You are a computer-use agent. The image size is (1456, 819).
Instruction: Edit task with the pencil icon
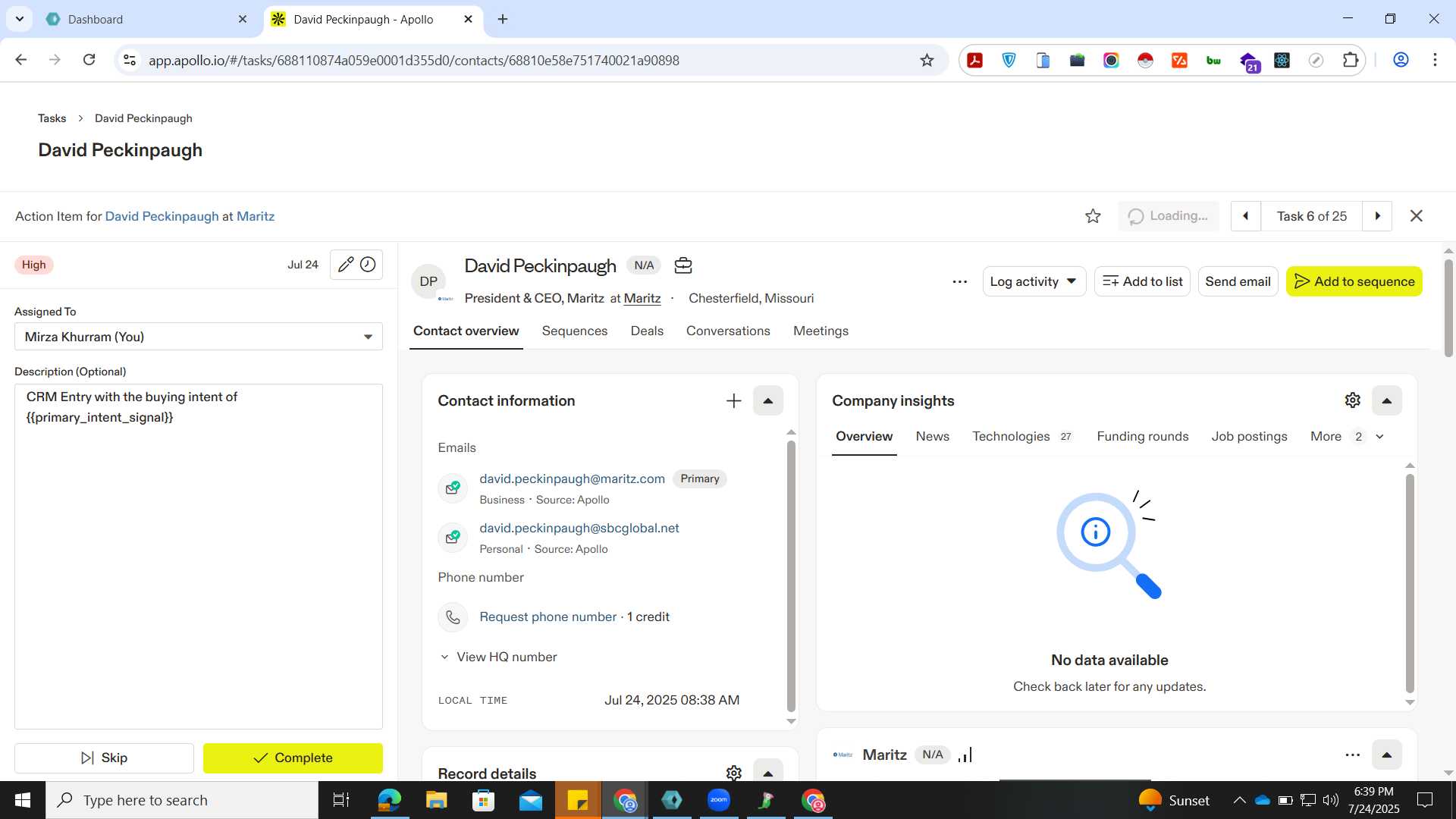(x=346, y=265)
